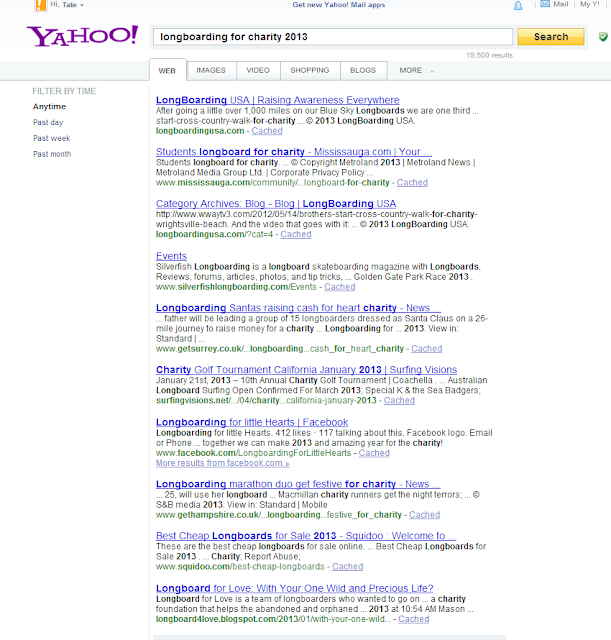Open Cached link for longboard4love.blogspot.com result
The image size is (611, 640).
(x=414, y=620)
